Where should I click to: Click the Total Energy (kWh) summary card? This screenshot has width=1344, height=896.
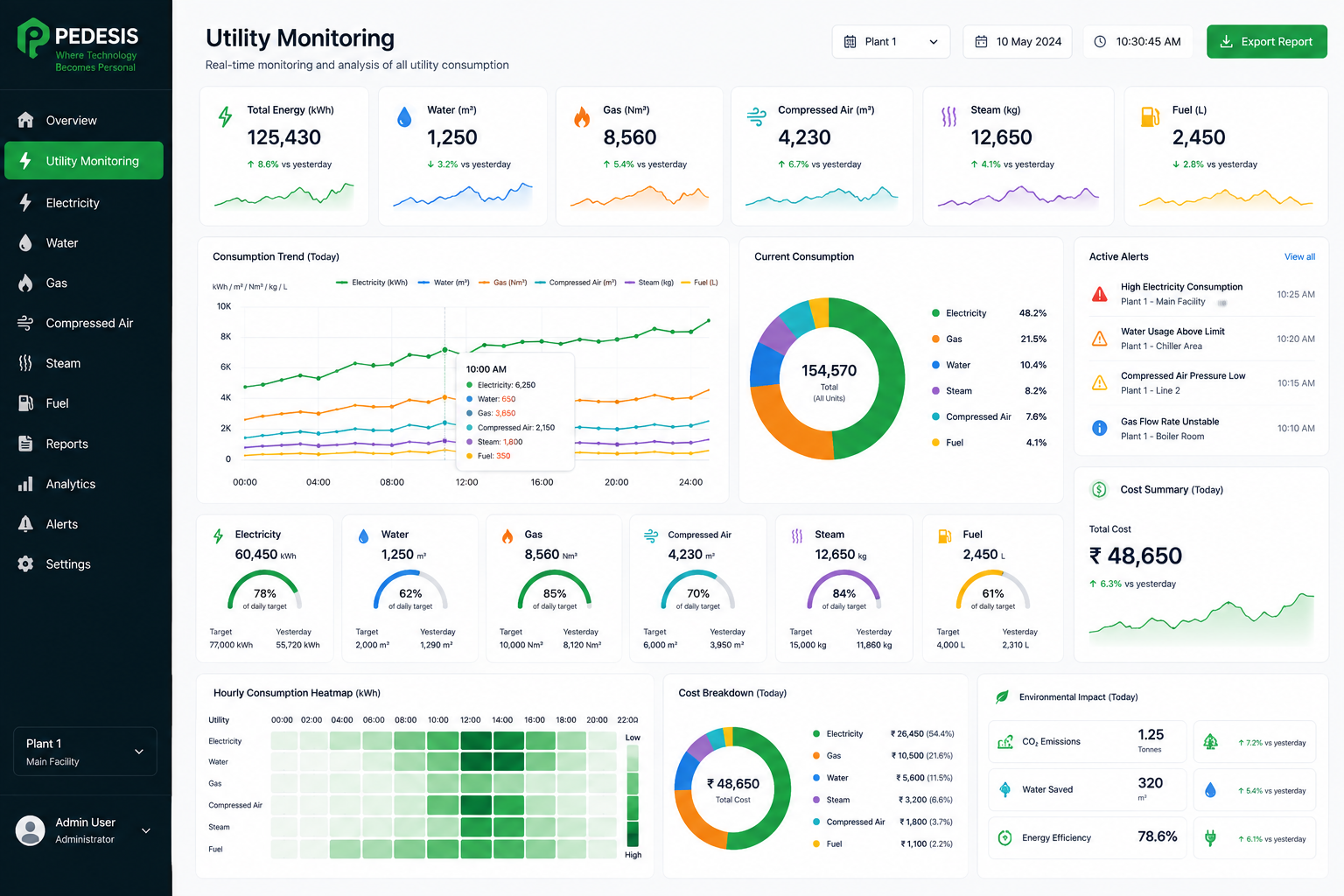(284, 156)
